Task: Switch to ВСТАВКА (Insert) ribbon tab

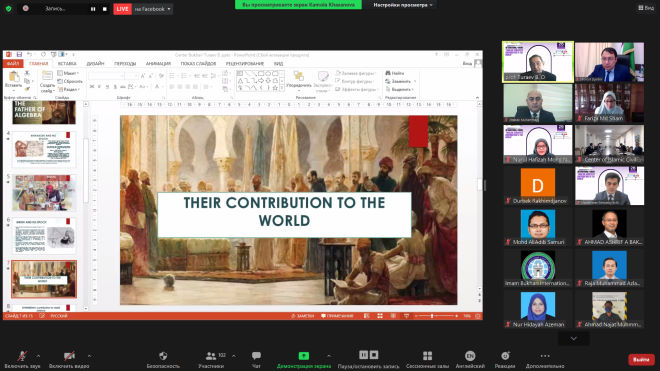Action: [67, 64]
